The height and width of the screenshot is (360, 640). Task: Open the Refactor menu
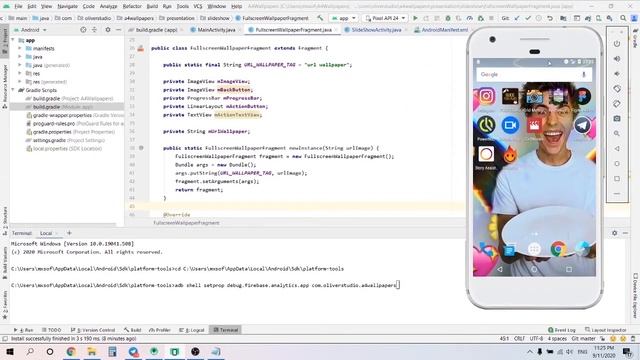pyautogui.click(x=132, y=6)
